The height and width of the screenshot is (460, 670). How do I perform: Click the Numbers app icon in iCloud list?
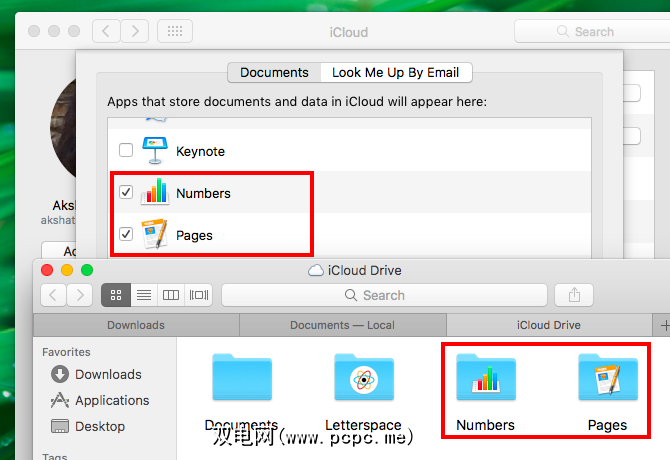click(155, 192)
